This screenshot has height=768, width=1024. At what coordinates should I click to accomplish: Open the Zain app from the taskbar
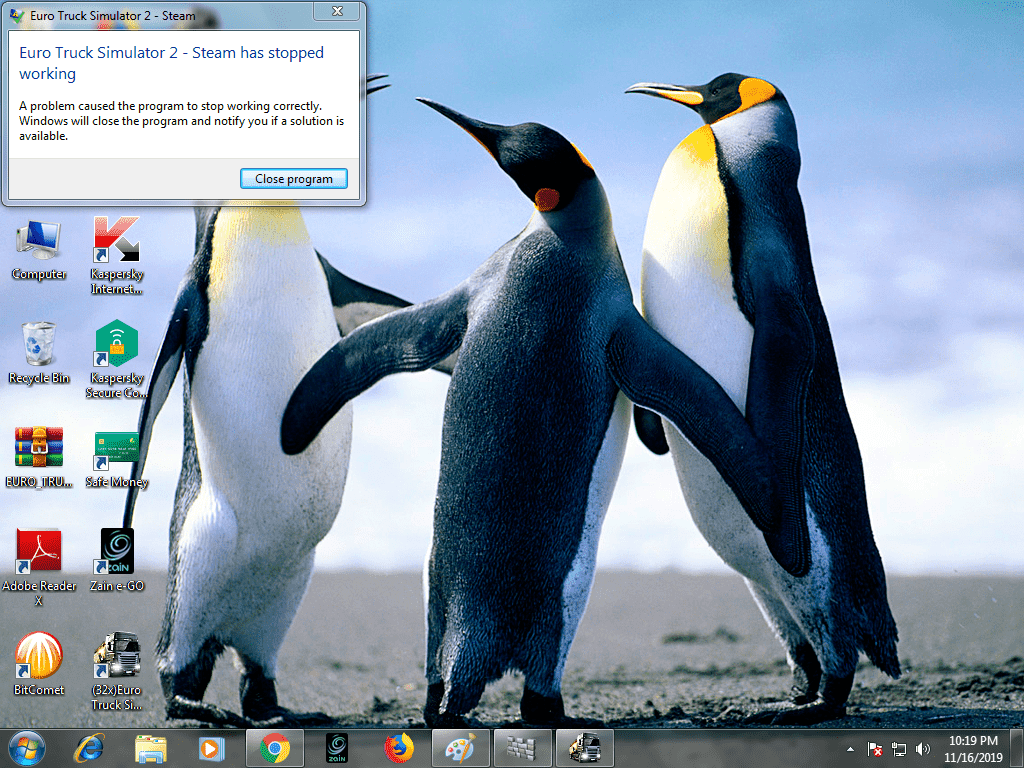pyautogui.click(x=337, y=748)
